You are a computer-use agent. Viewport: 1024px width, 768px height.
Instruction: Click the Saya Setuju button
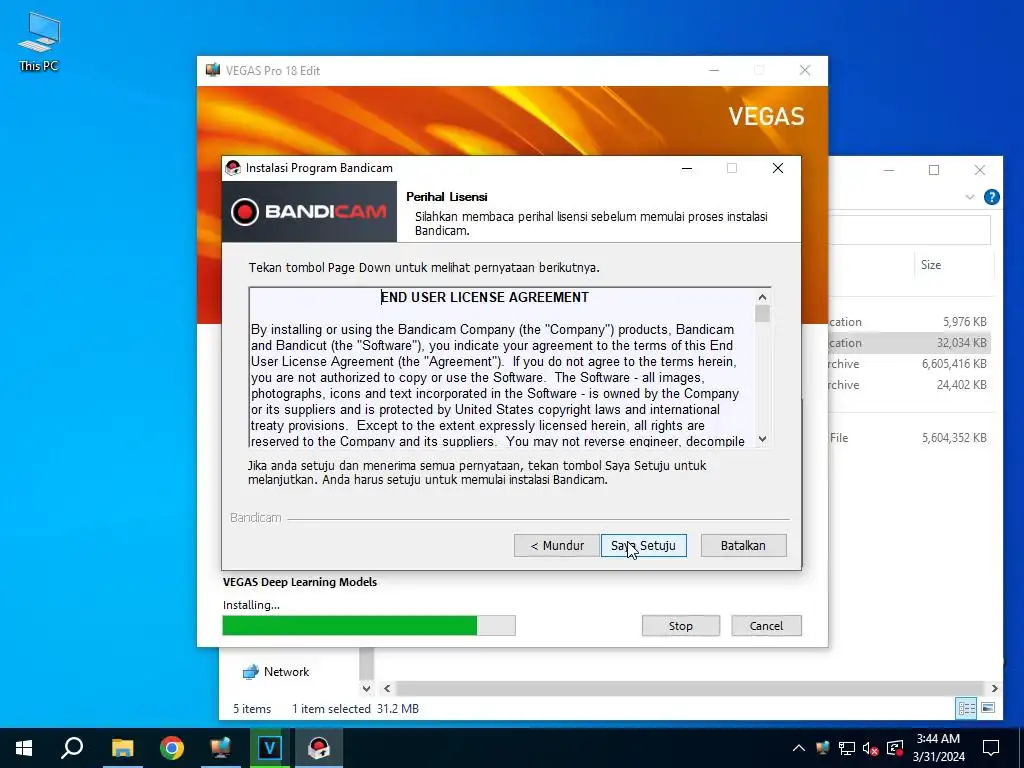click(643, 545)
